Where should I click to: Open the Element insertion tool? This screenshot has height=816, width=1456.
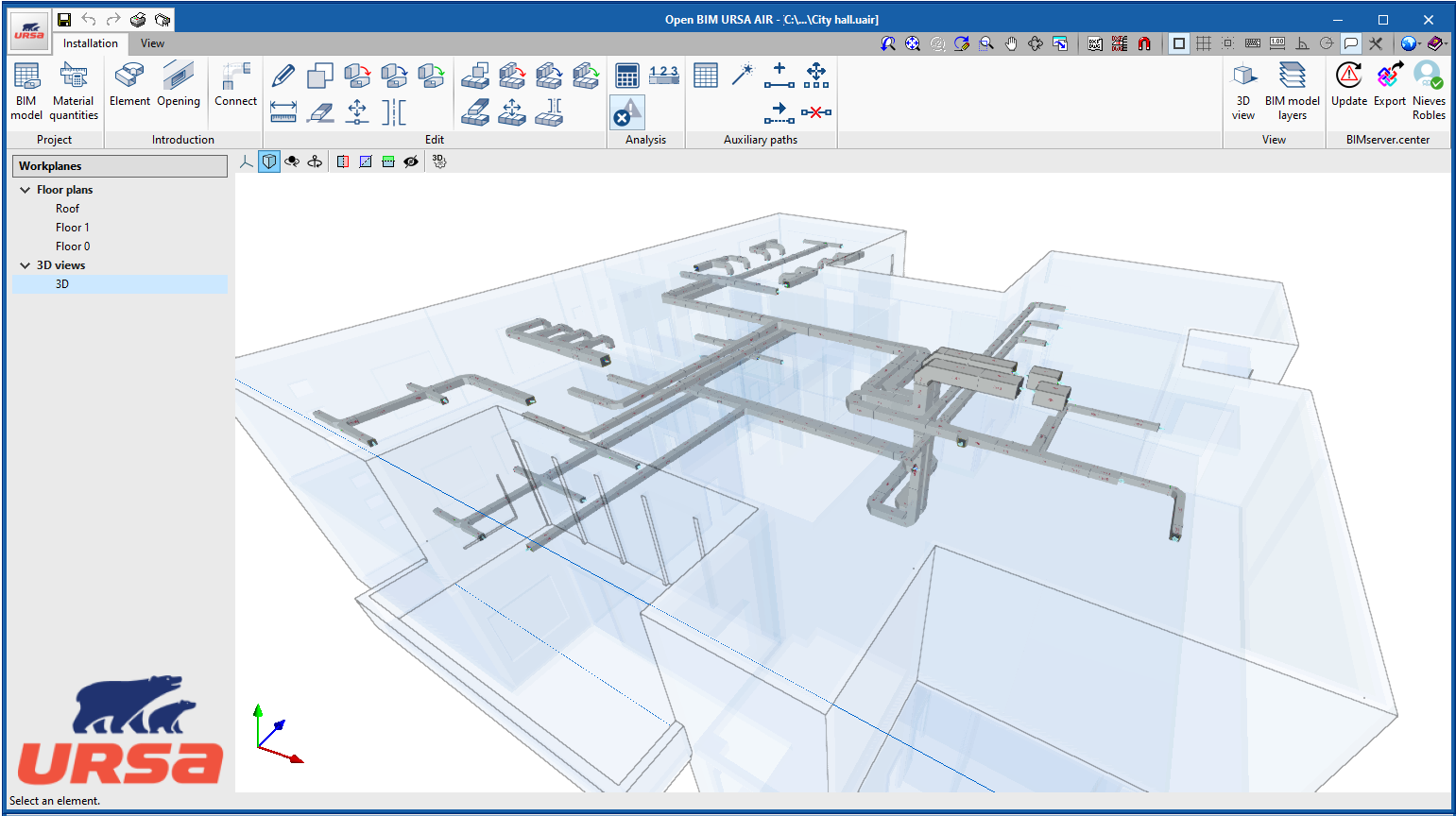pyautogui.click(x=129, y=89)
